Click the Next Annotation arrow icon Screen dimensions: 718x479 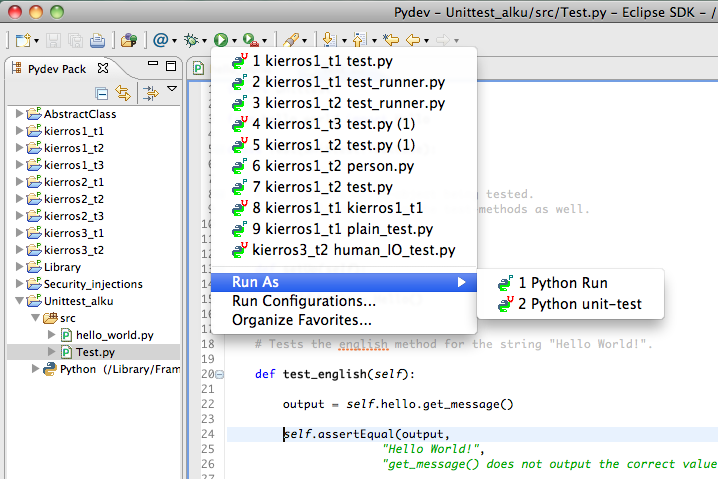pyautogui.click(x=329, y=40)
